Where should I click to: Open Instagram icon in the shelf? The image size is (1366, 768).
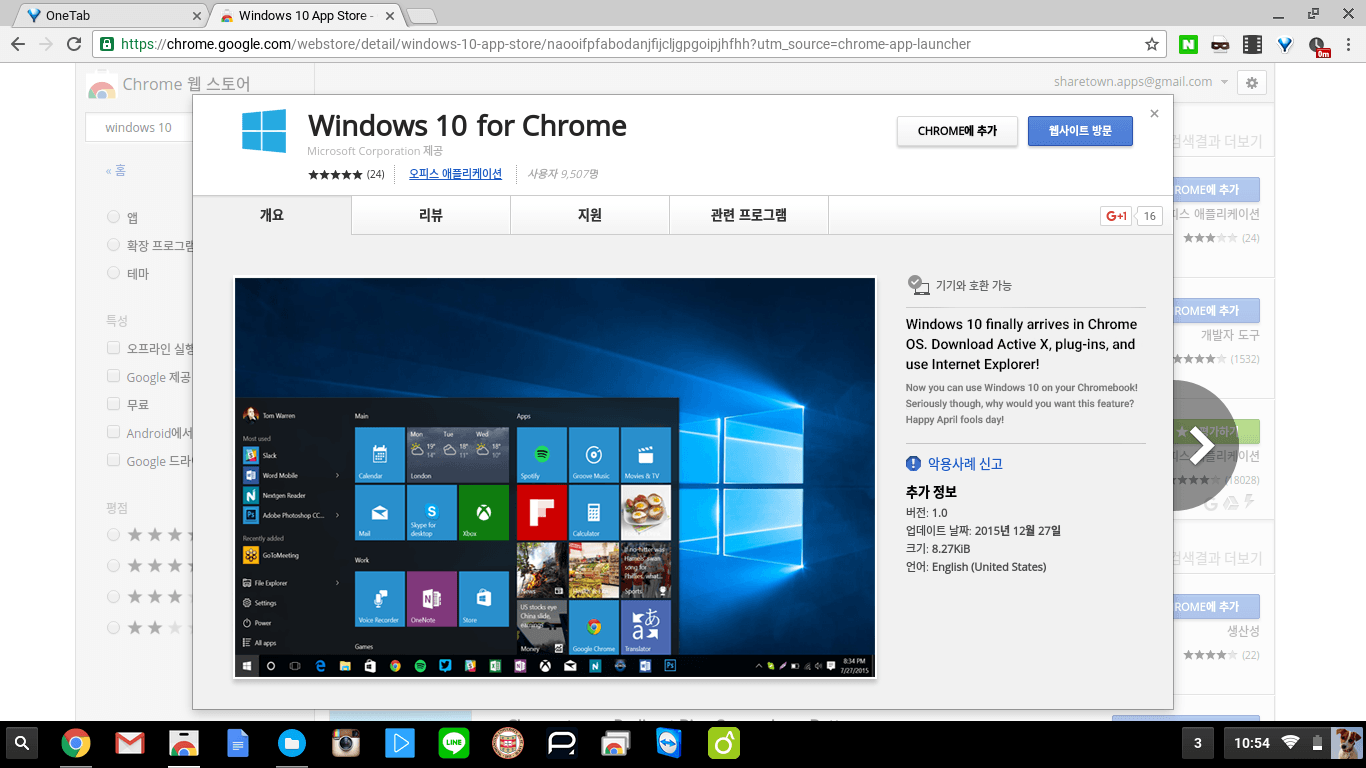346,743
